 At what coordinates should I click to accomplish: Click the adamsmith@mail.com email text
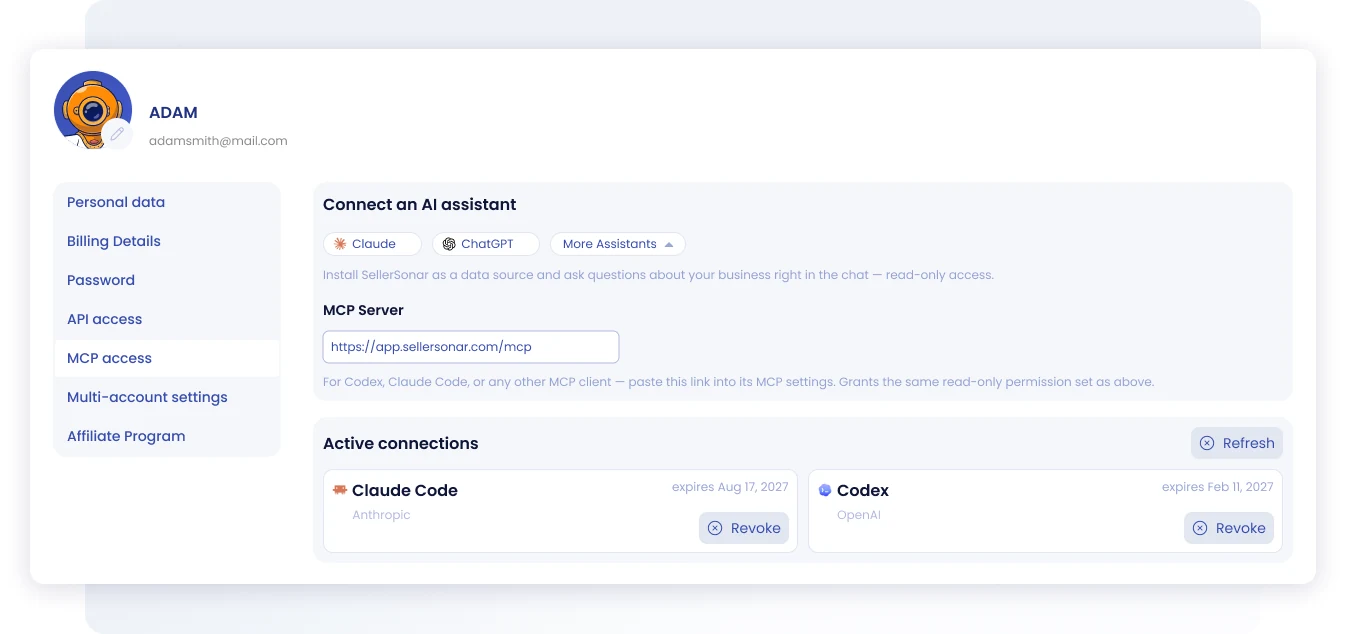[218, 141]
